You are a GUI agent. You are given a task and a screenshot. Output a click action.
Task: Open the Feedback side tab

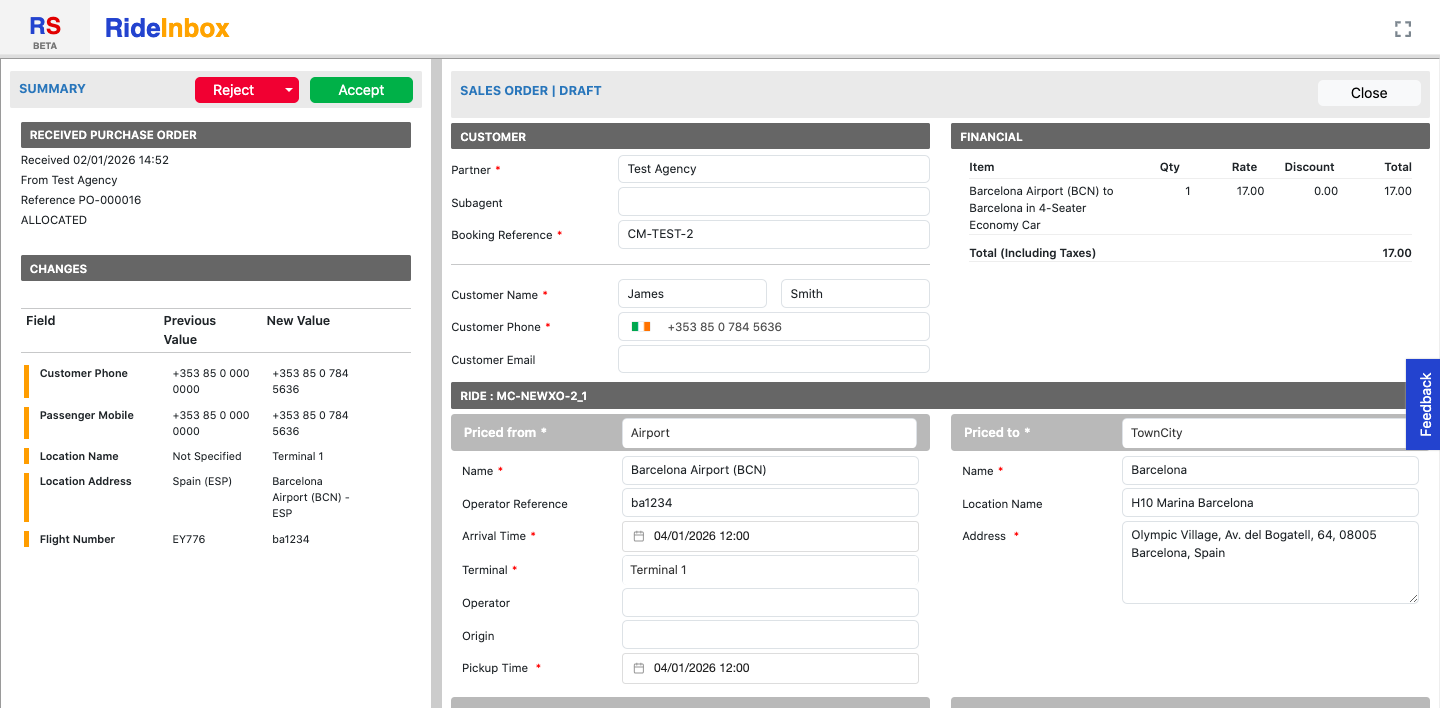pyautogui.click(x=1424, y=404)
